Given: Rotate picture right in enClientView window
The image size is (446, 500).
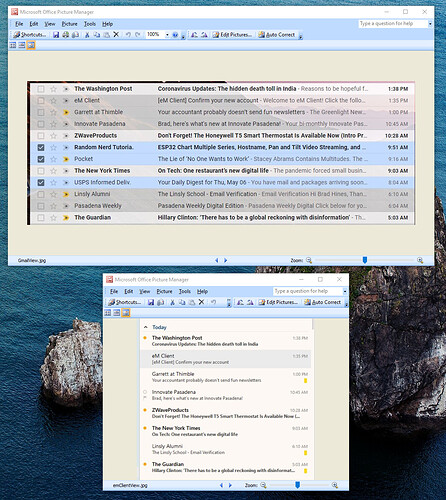Looking at the screenshot, I should (250, 302).
